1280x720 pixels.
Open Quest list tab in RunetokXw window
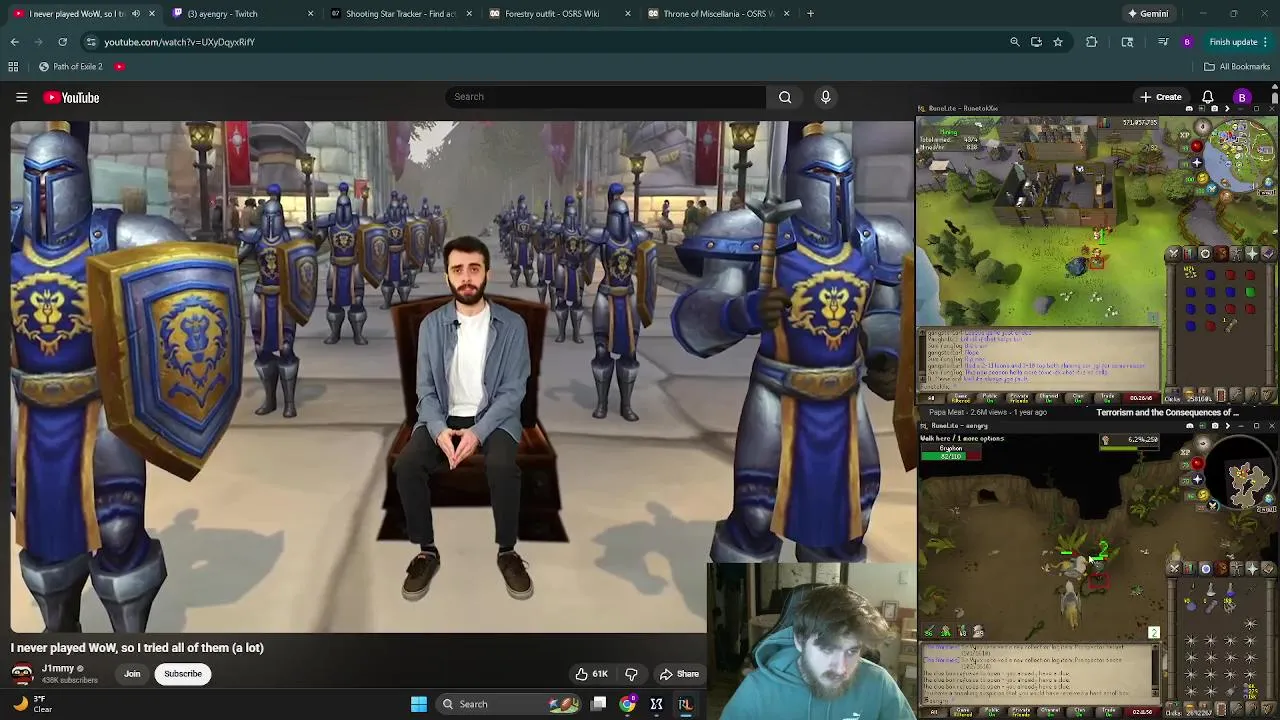[1205, 253]
